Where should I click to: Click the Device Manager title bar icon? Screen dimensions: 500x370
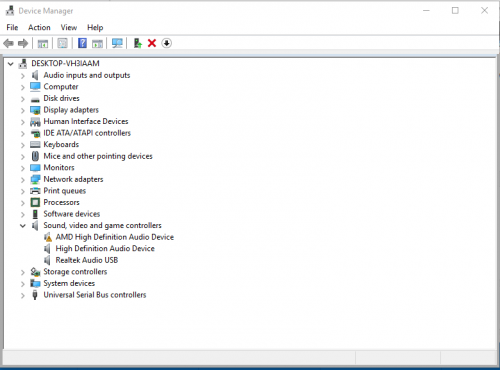pos(10,11)
